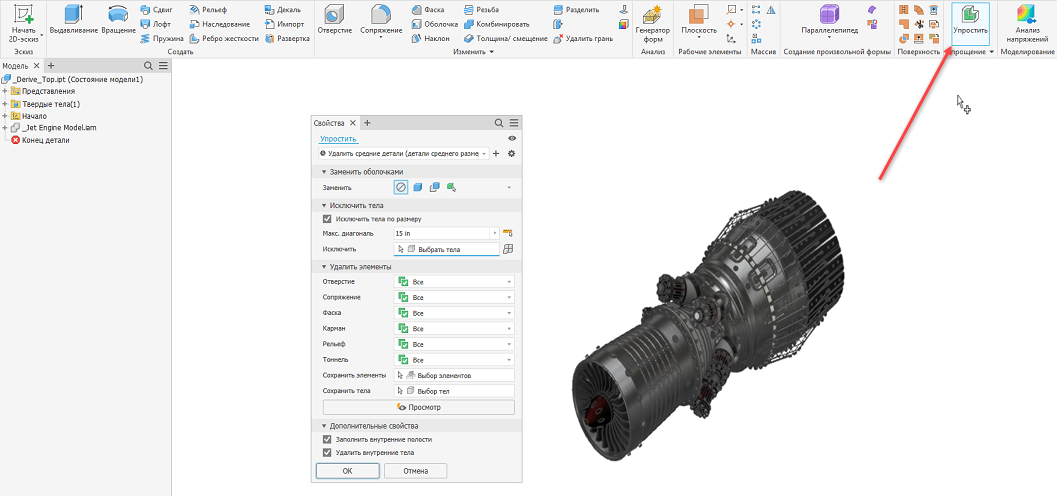
Task: Select the Свойства panel tab
Action: coord(329,123)
